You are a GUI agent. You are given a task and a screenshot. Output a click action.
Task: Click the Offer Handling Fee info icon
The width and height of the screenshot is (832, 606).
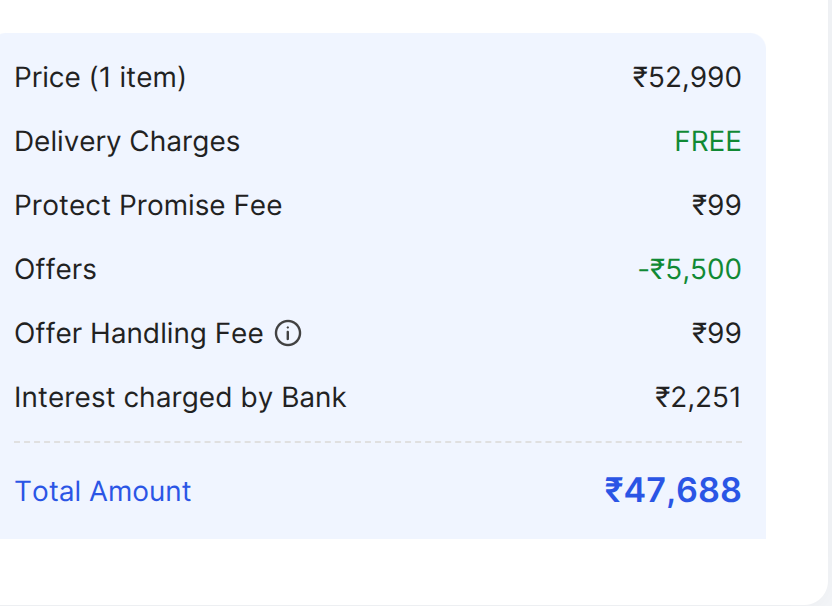point(288,334)
